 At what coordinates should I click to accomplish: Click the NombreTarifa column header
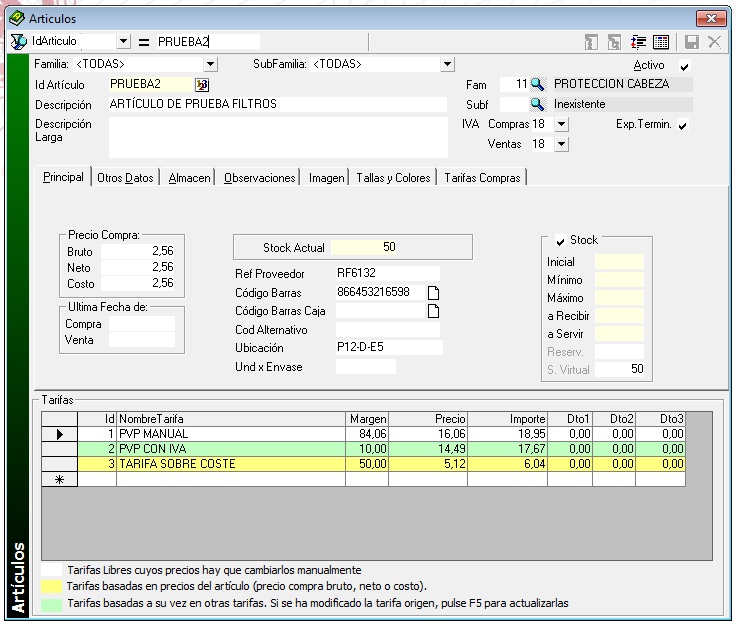click(x=231, y=419)
